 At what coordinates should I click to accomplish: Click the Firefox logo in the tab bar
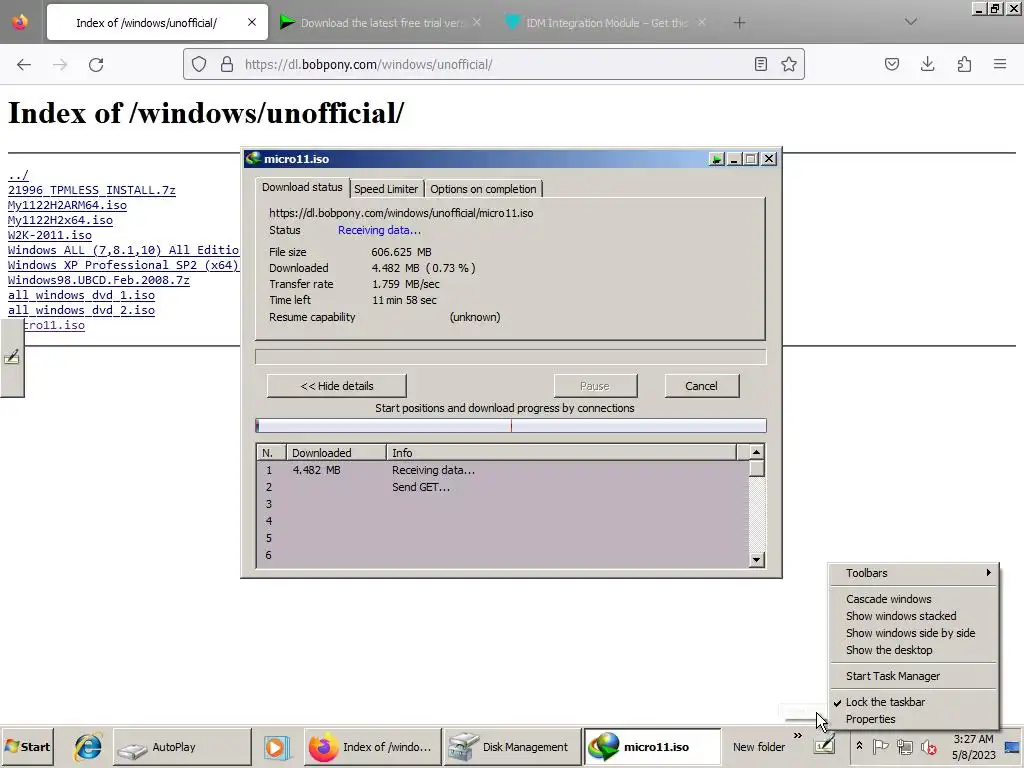pos(20,22)
